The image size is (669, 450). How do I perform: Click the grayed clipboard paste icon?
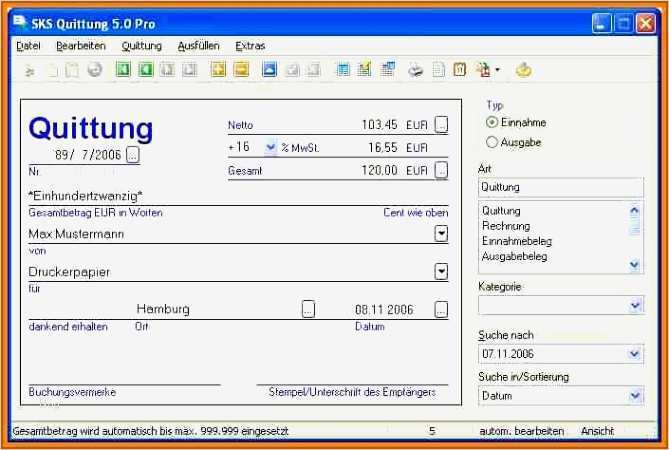(x=72, y=70)
